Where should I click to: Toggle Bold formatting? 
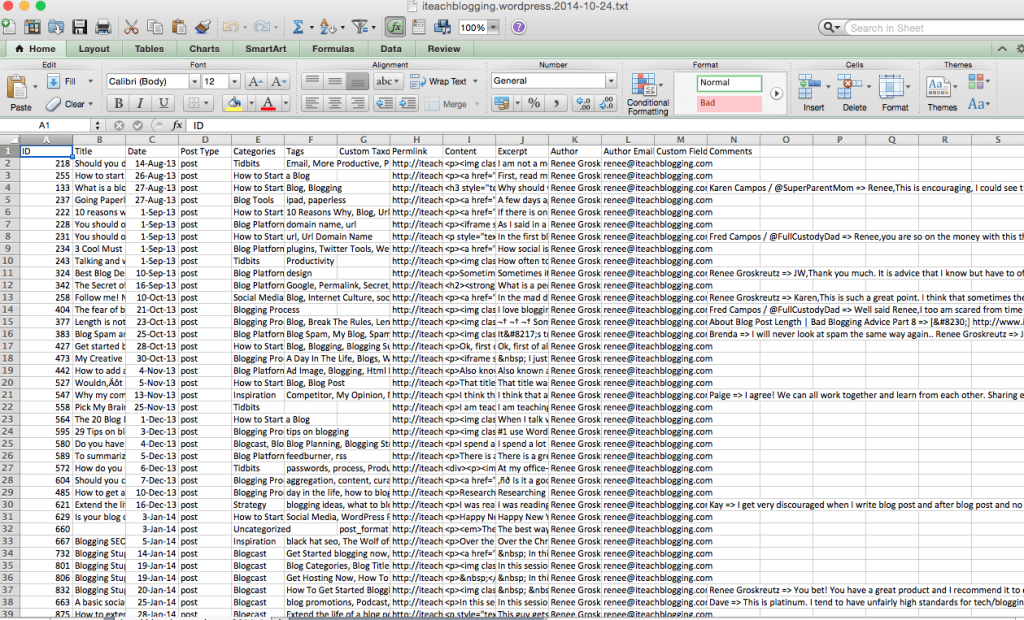click(x=118, y=103)
